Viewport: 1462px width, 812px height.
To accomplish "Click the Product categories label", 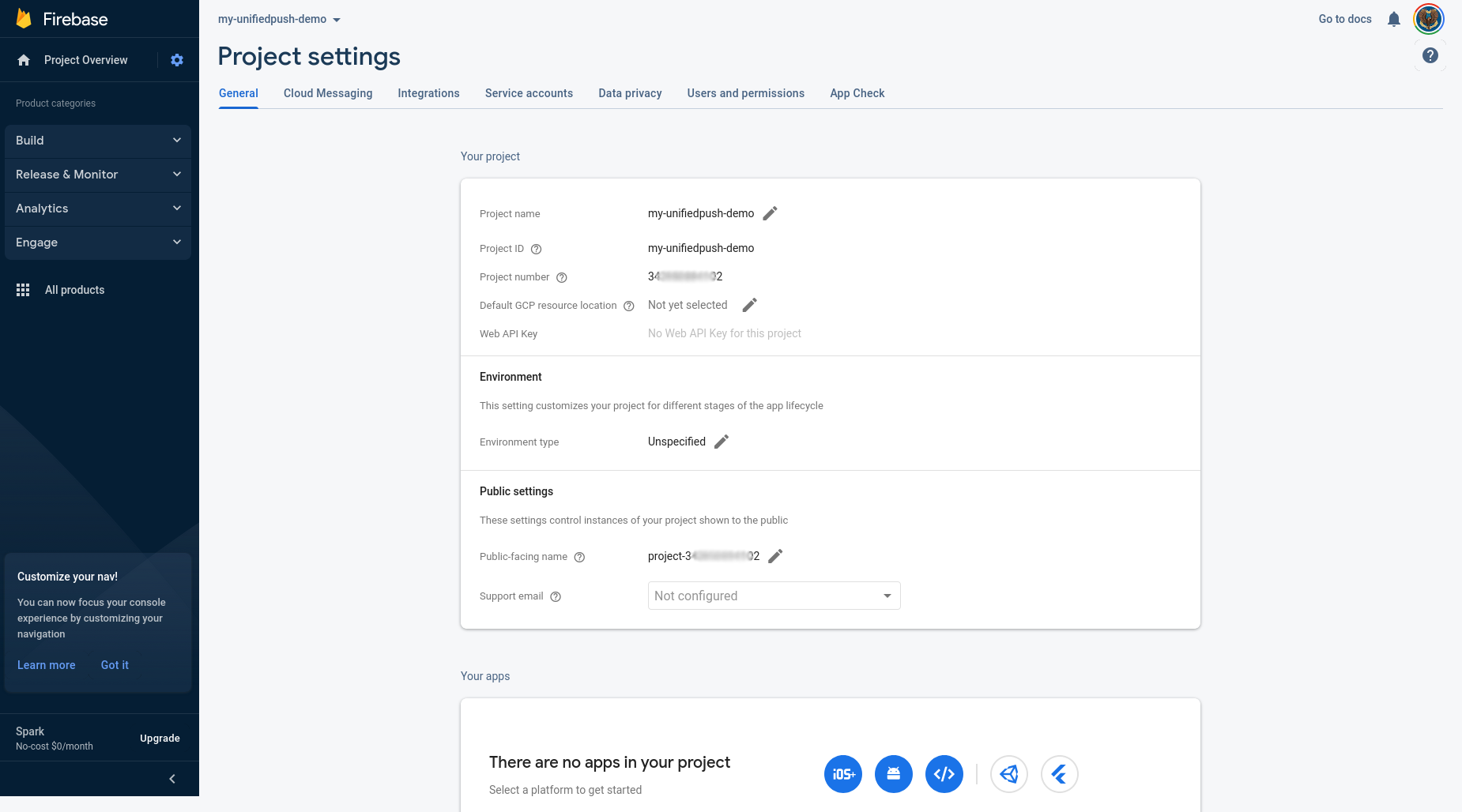I will (x=55, y=103).
